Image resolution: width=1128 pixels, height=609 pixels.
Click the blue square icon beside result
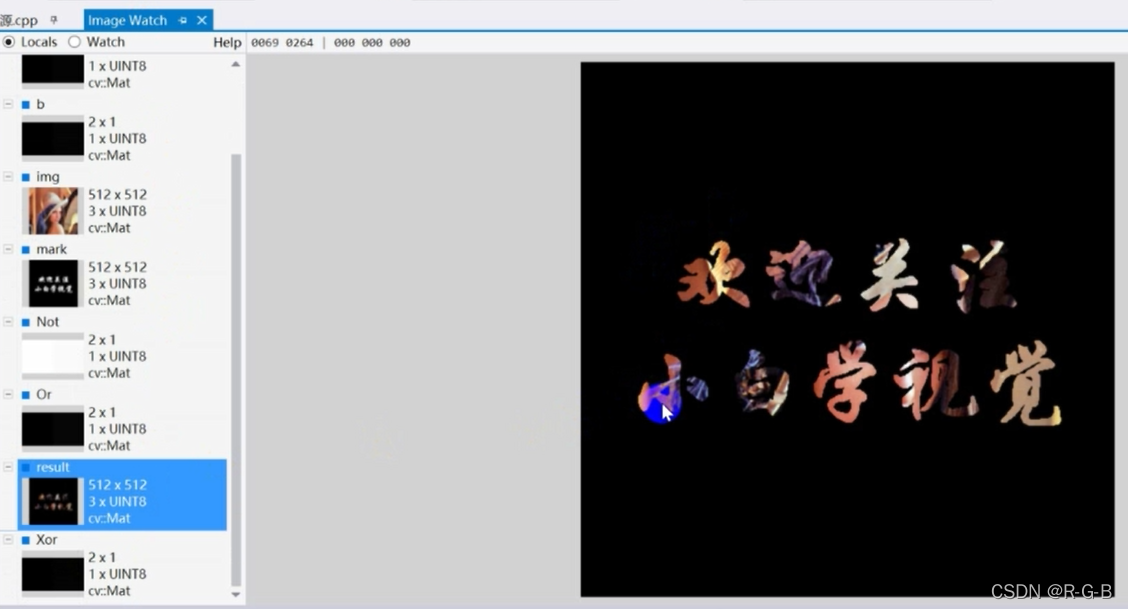point(26,467)
